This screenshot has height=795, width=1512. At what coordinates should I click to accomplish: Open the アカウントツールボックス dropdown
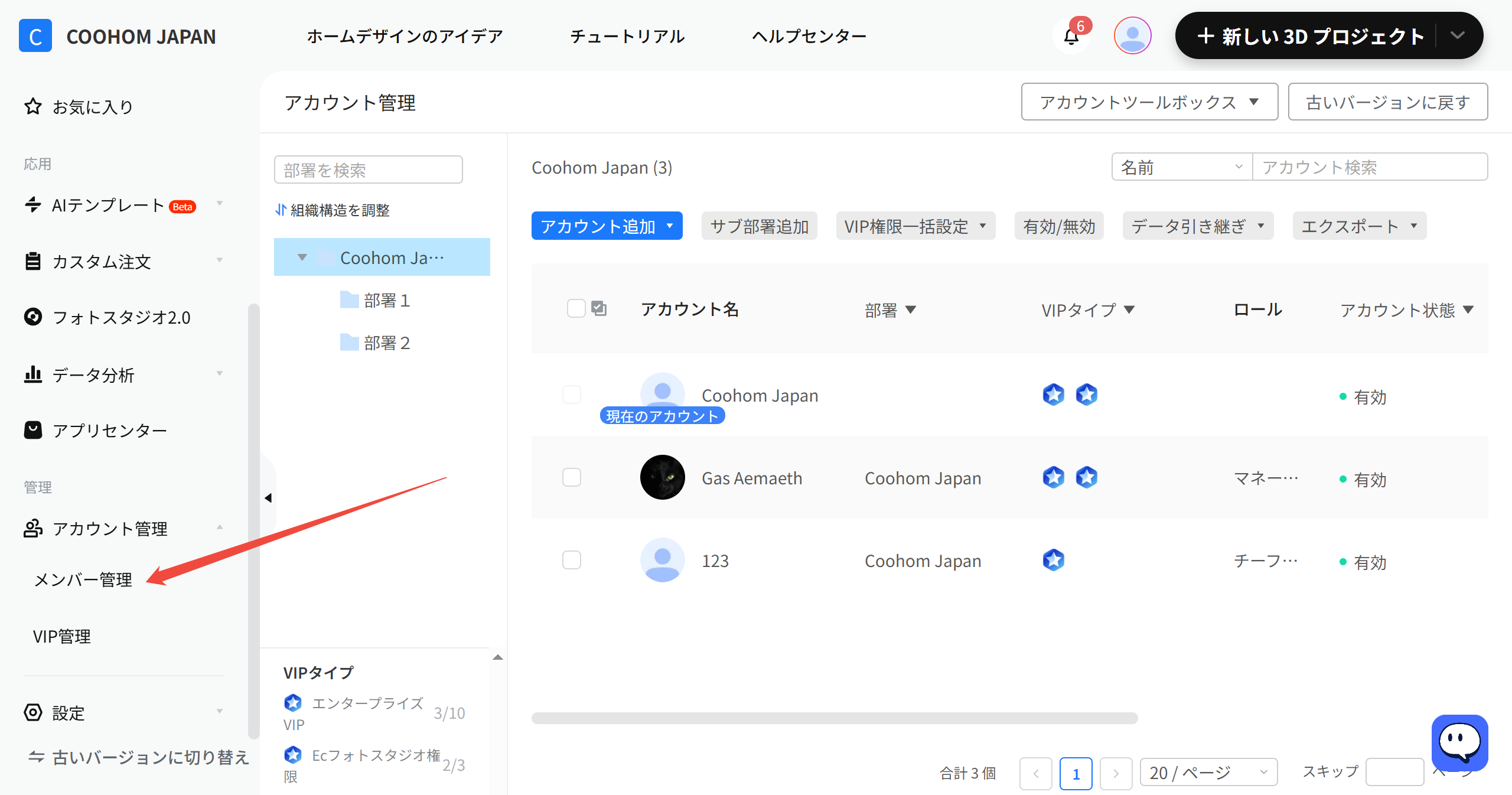click(1149, 102)
